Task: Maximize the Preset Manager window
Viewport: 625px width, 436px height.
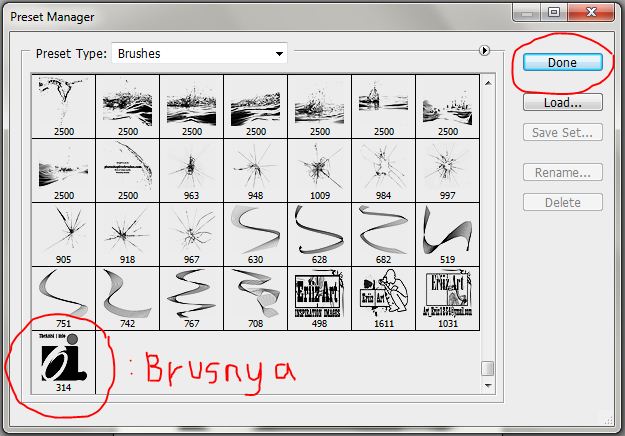Action: pos(554,12)
